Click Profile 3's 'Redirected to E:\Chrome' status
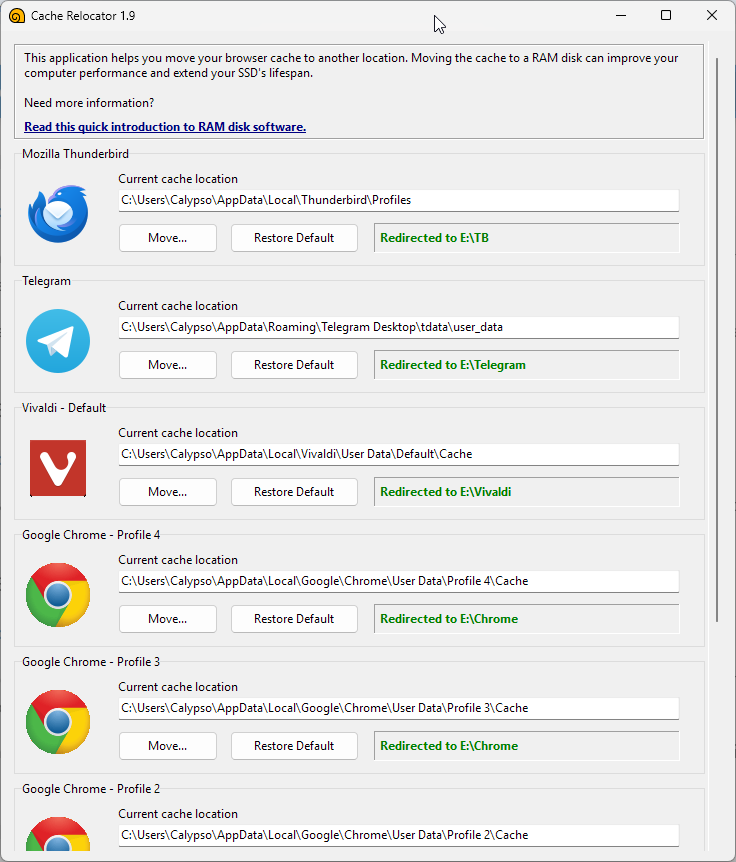Screen dimensions: 736x862 pyautogui.click(x=449, y=746)
